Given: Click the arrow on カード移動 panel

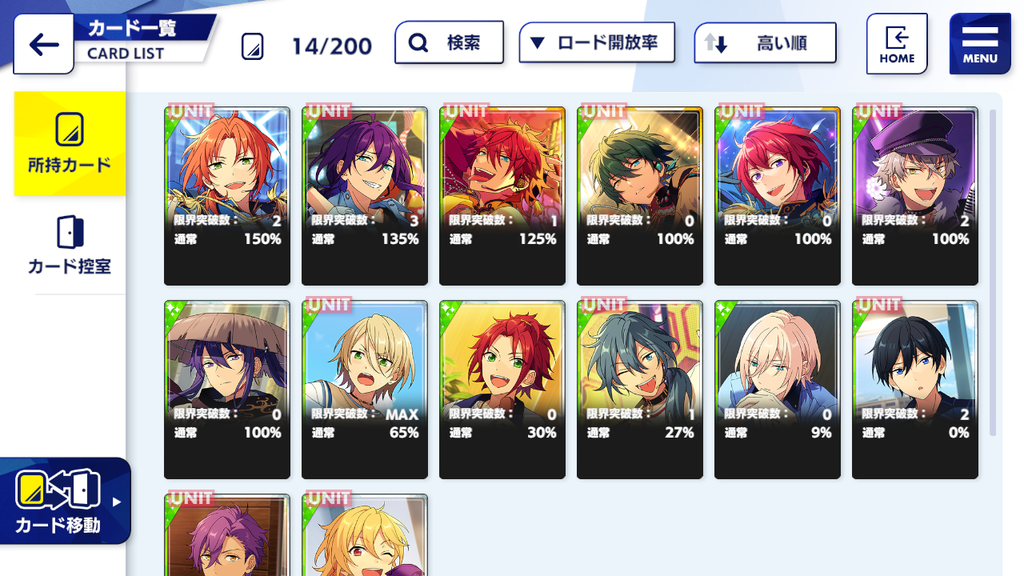Looking at the screenshot, I should coord(116,502).
